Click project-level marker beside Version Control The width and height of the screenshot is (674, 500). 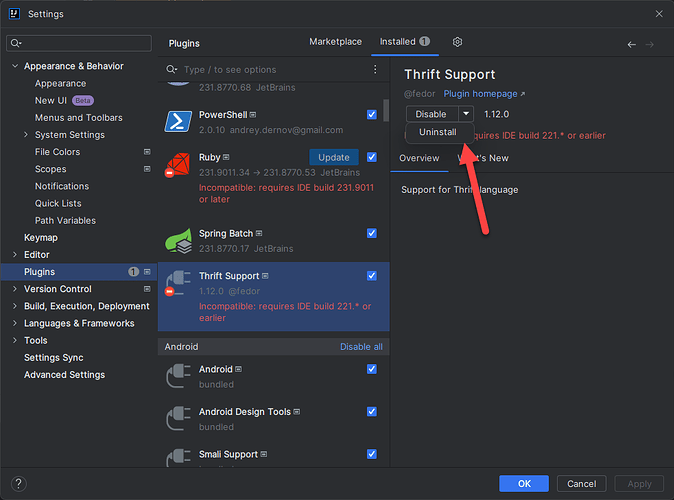point(147,289)
